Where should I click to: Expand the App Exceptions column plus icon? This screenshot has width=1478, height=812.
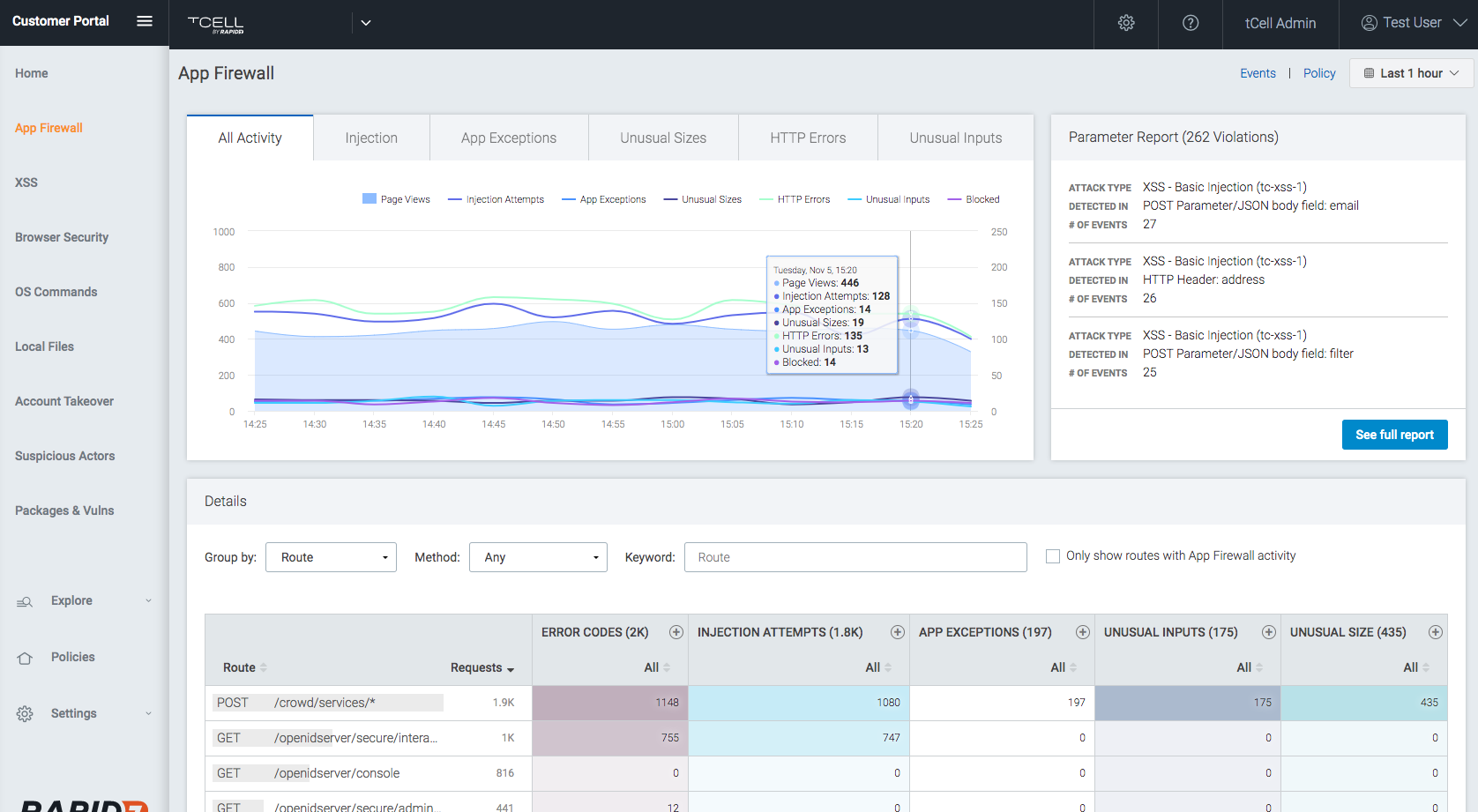(1083, 632)
